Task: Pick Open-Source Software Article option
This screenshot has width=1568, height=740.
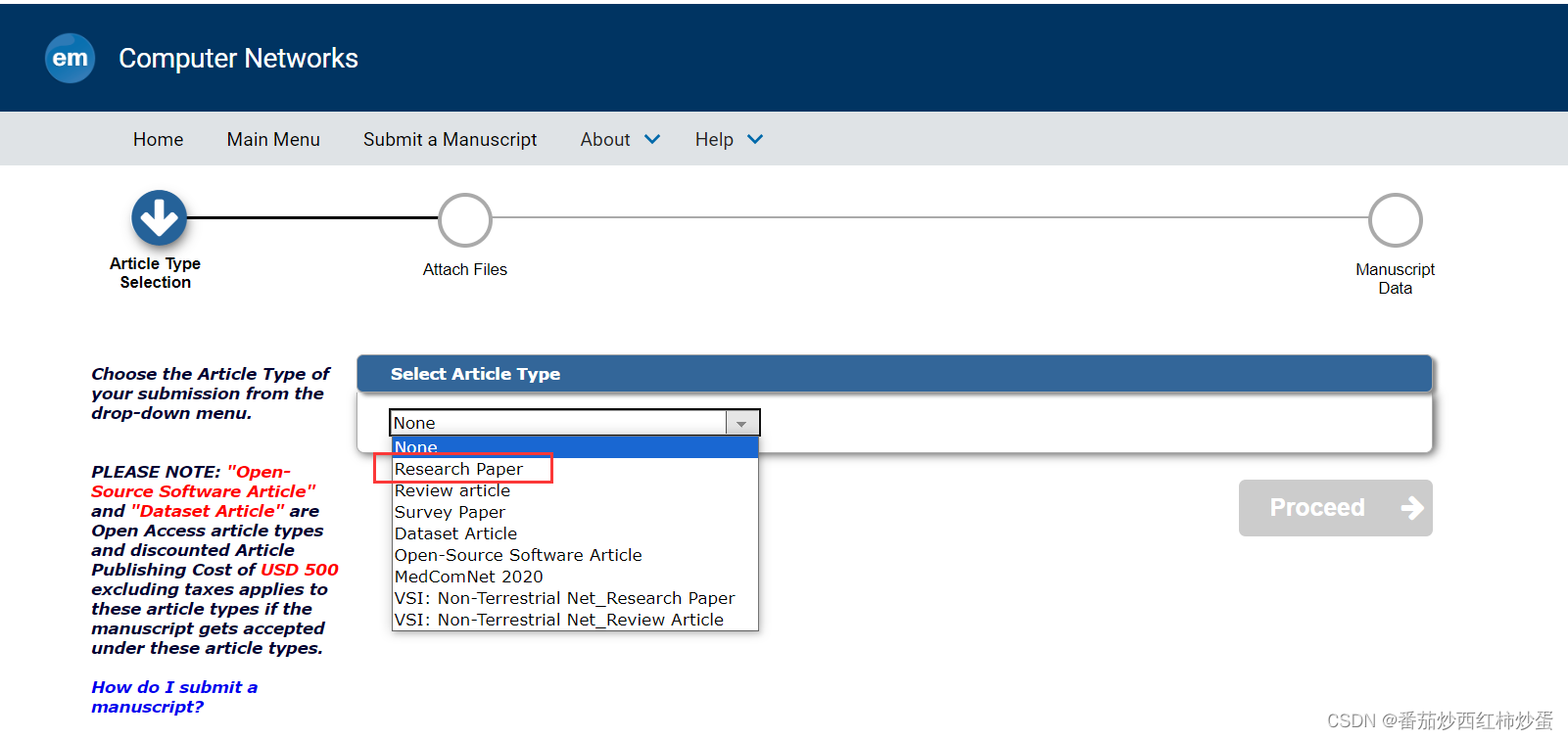Action: 575,555
